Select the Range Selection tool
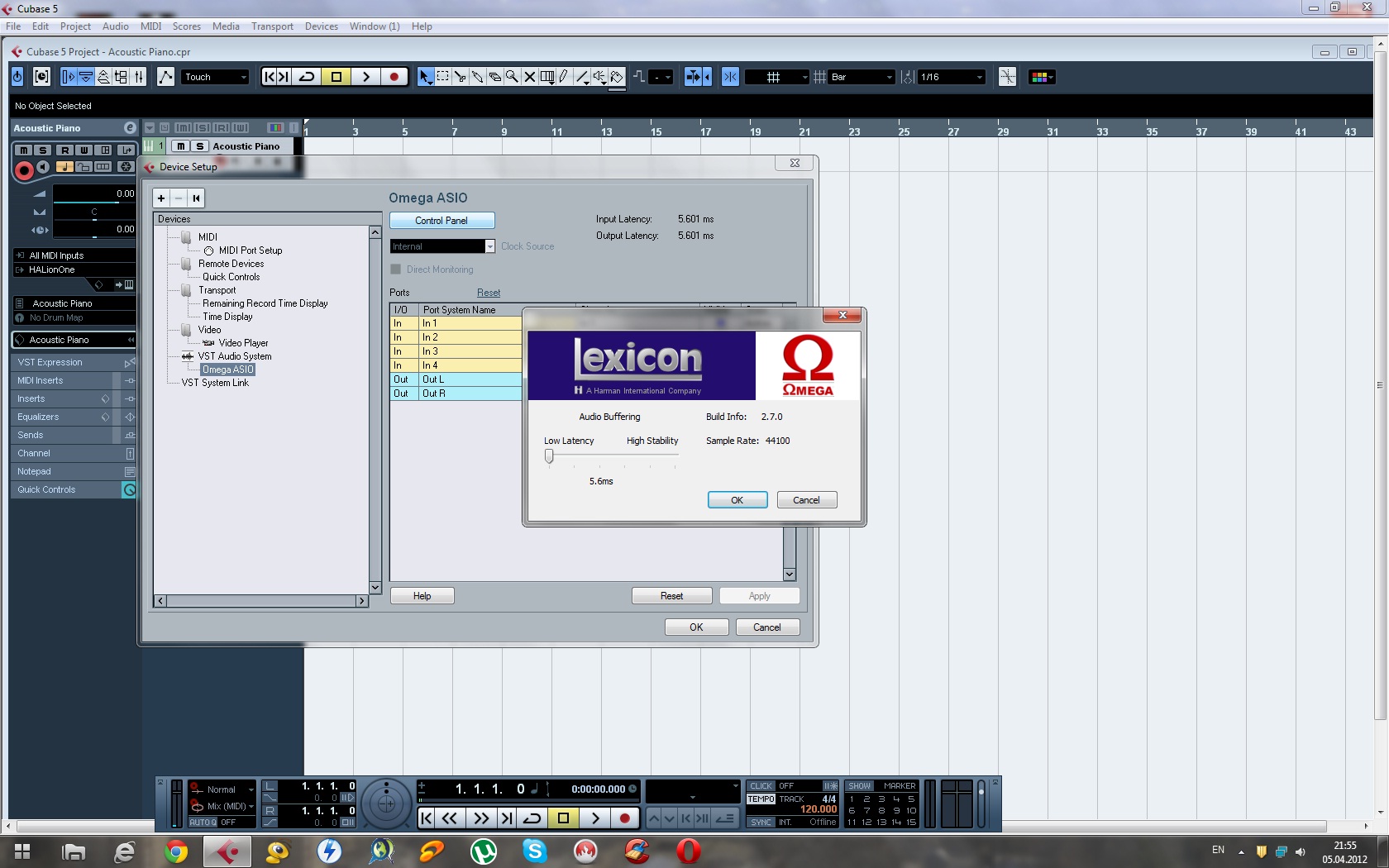Viewport: 1389px width, 868px height. point(442,77)
